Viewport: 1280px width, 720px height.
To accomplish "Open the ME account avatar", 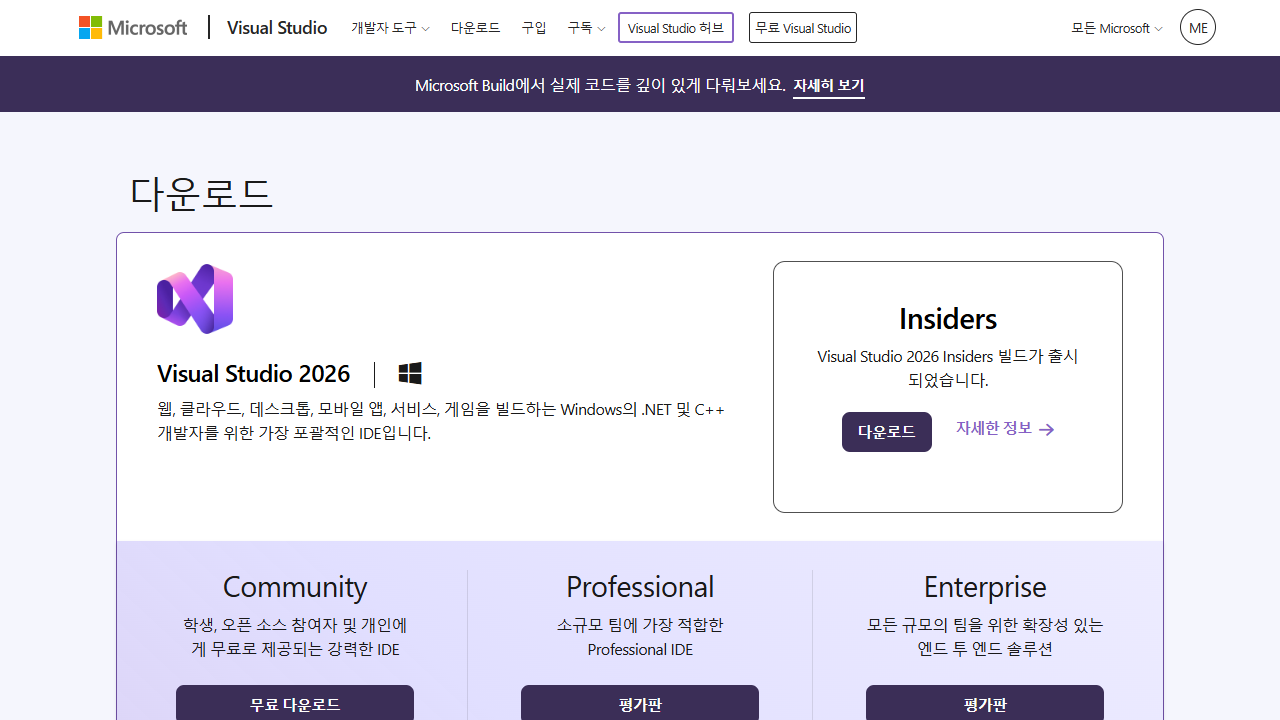I will click(1198, 28).
